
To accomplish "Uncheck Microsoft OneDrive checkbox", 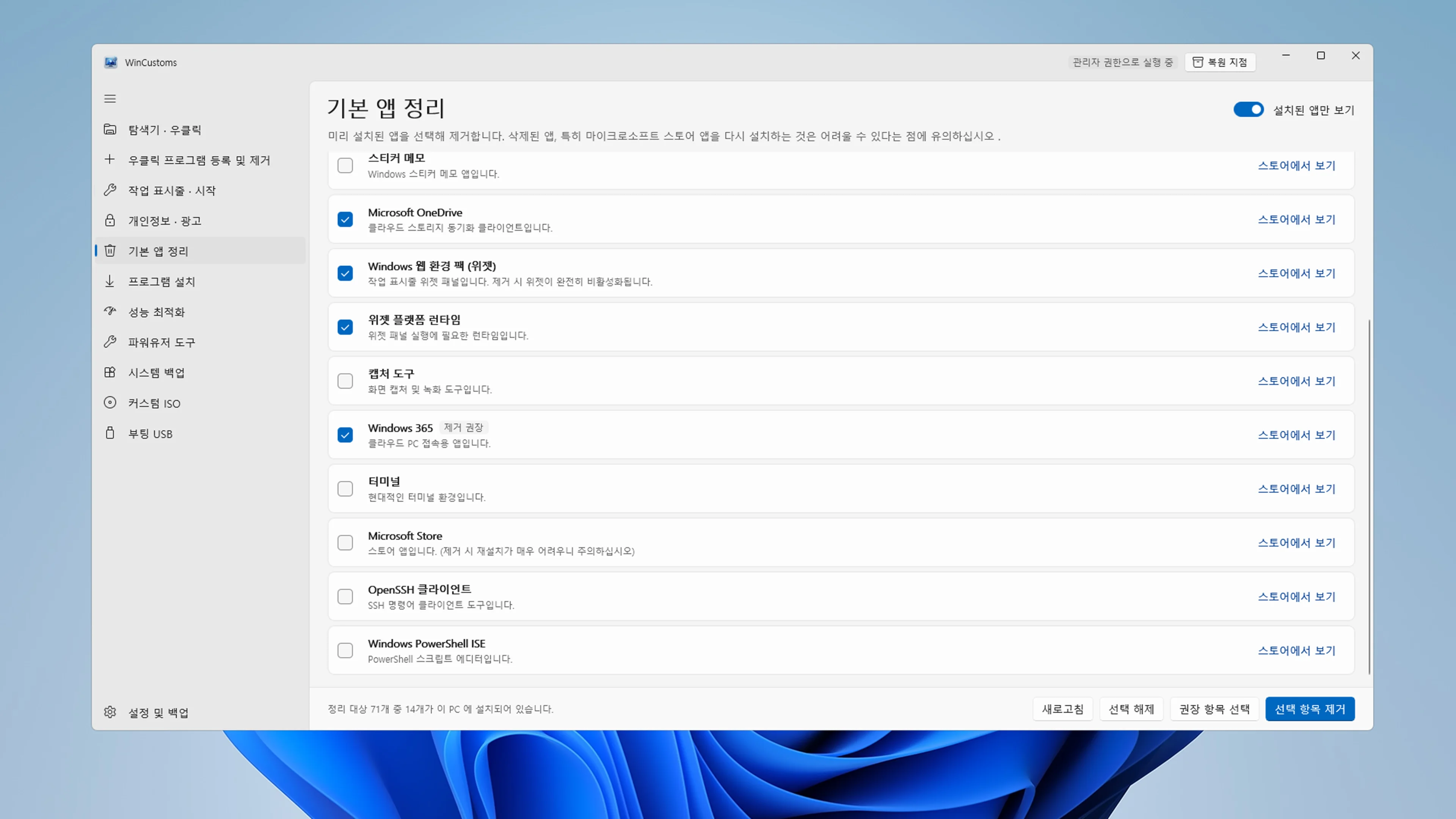I will click(x=345, y=219).
